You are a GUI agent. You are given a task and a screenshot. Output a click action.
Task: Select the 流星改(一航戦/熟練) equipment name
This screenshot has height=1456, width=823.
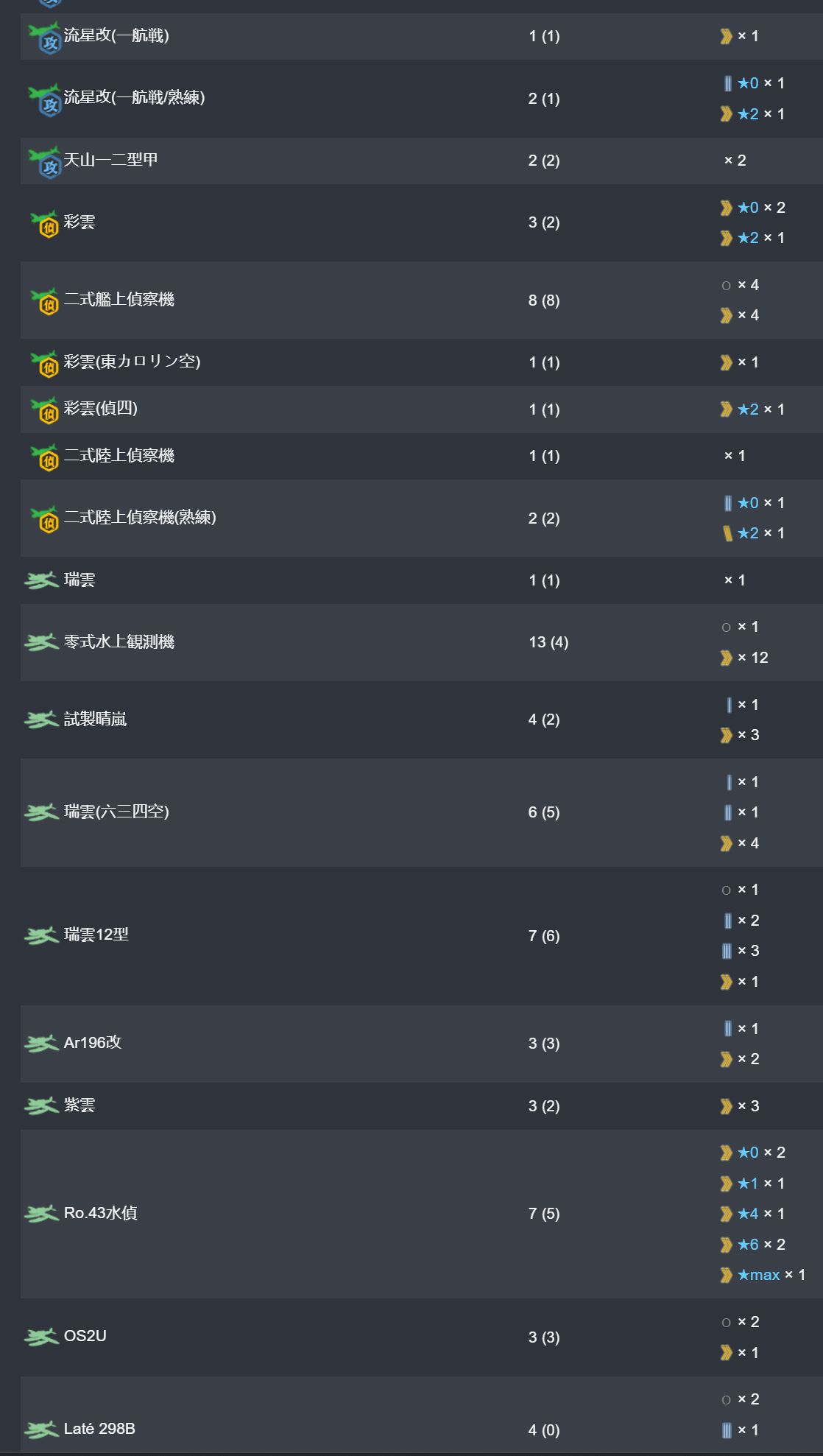(134, 97)
